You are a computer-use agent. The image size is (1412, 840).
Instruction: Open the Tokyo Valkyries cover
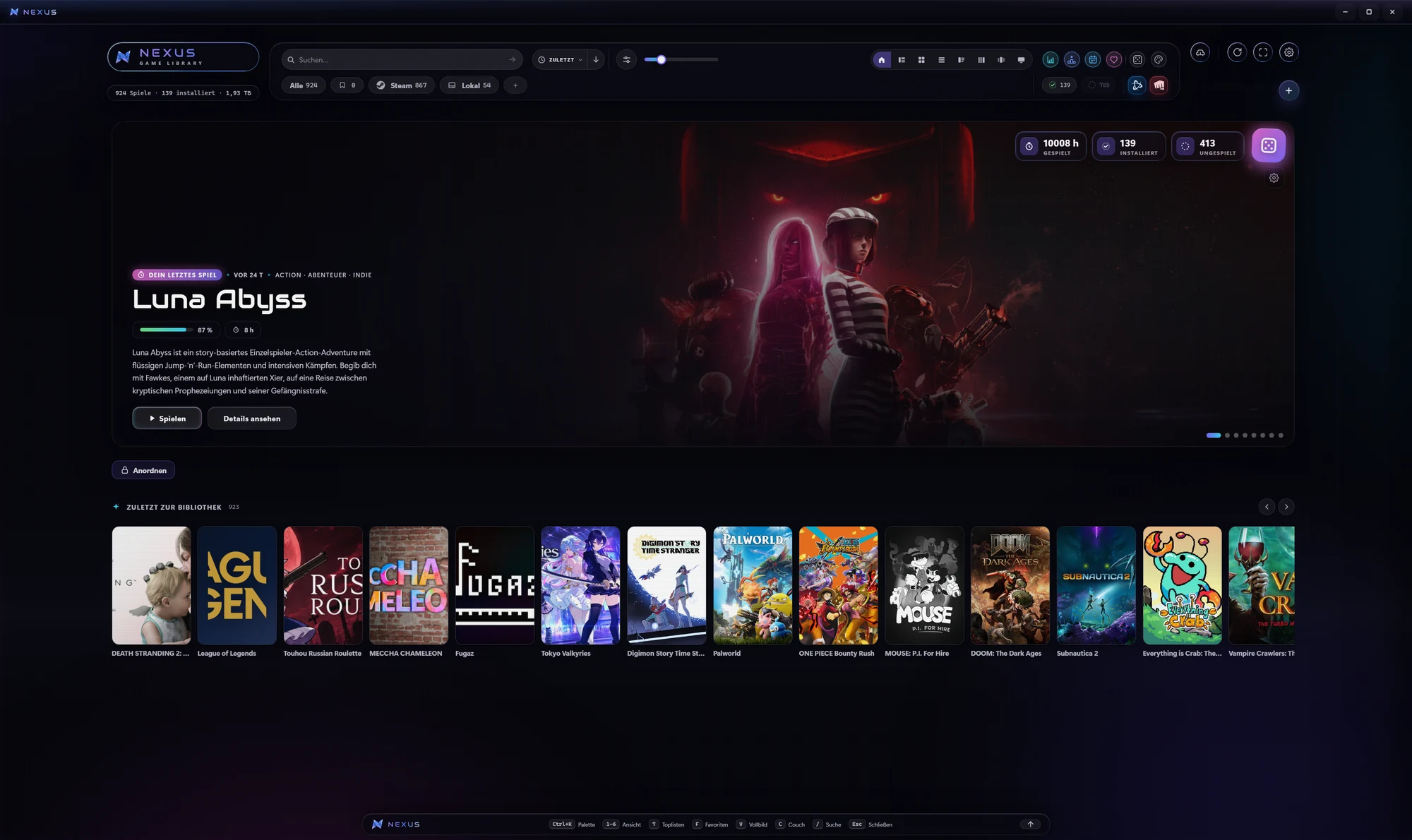click(580, 585)
